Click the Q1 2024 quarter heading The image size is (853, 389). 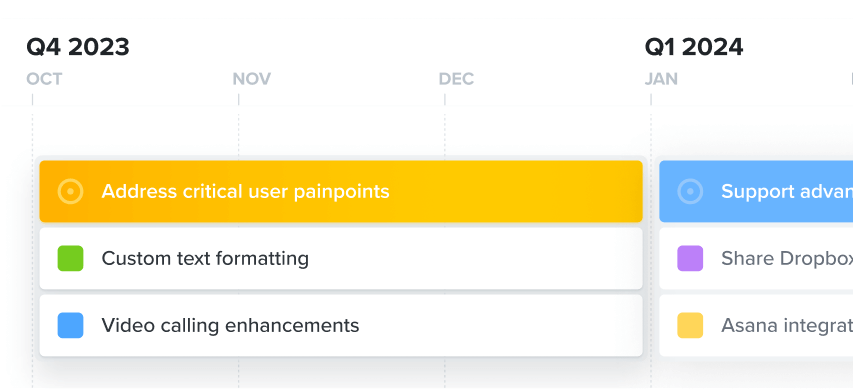(x=694, y=47)
